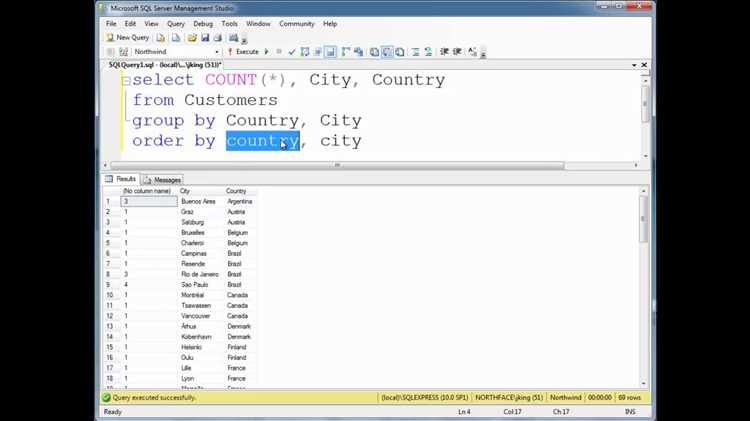Click the results pane vertical scrollbar thumb
This screenshot has width=750, height=421.
(643, 219)
